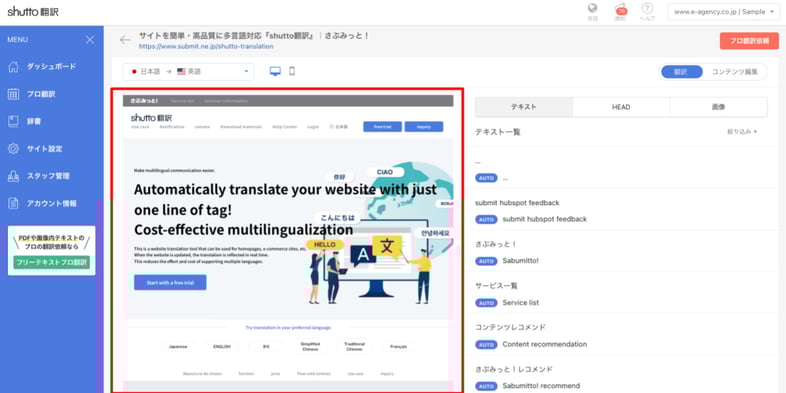Click Download materials in preview nav
This screenshot has width=786, height=393.
tap(241, 127)
